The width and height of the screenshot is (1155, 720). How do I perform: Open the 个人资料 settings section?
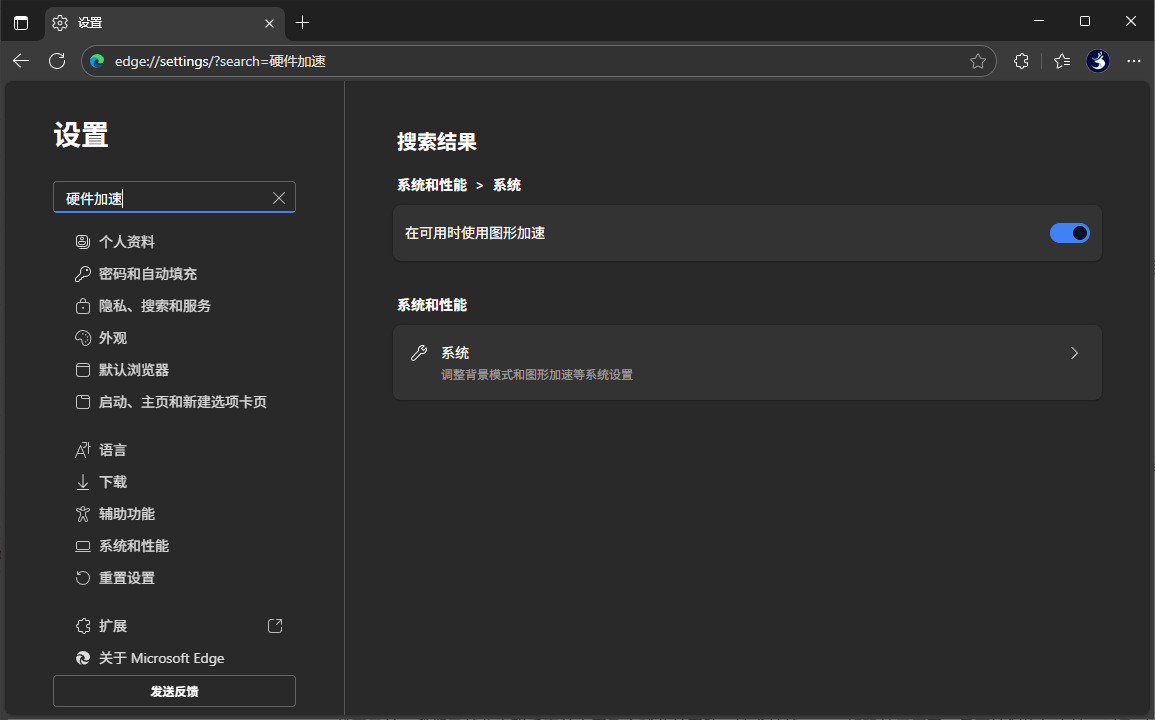tap(126, 241)
